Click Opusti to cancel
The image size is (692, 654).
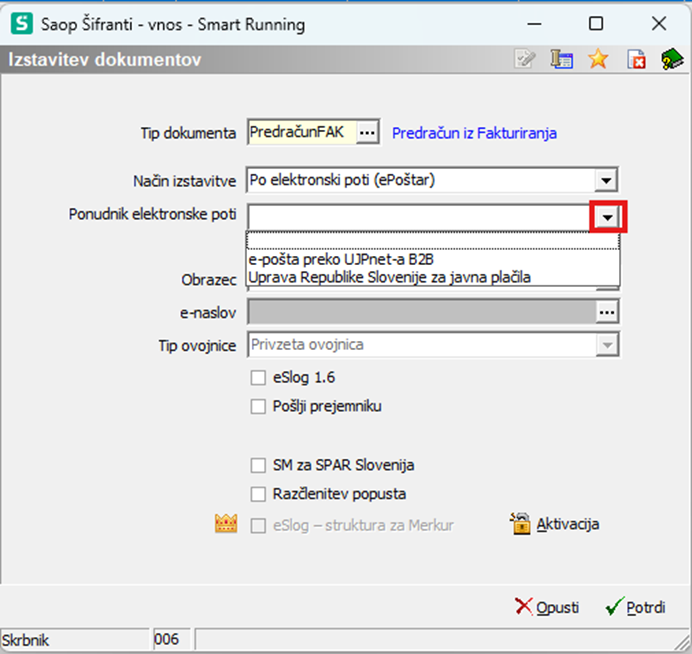point(547,607)
